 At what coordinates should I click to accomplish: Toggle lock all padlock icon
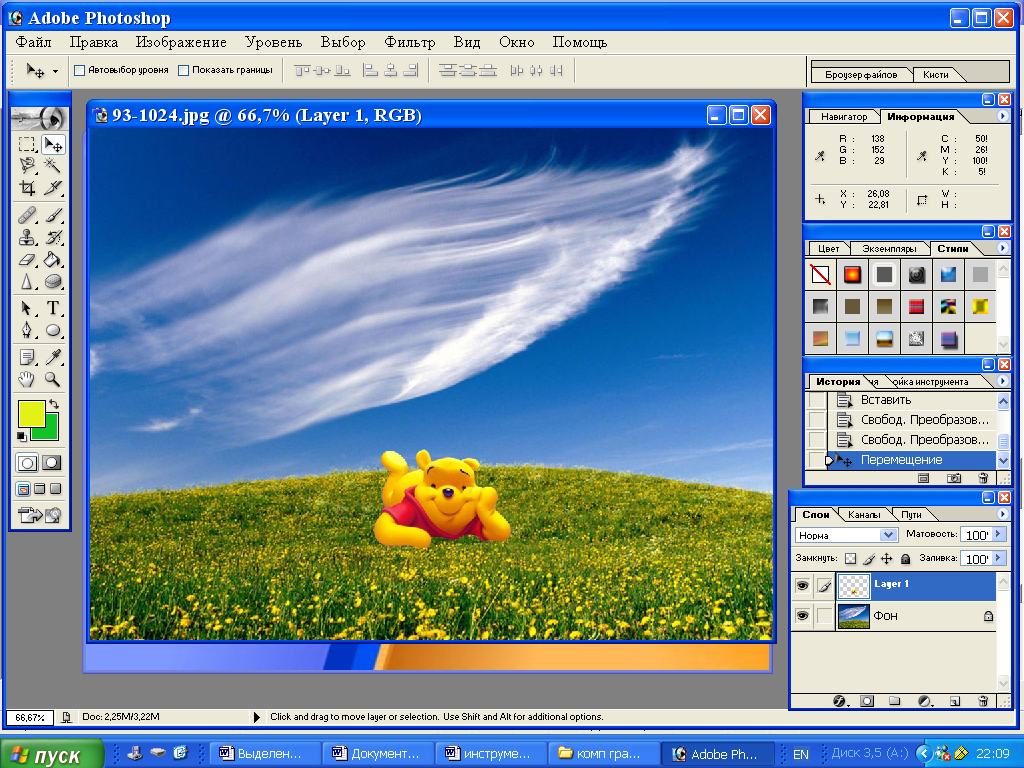coord(905,558)
